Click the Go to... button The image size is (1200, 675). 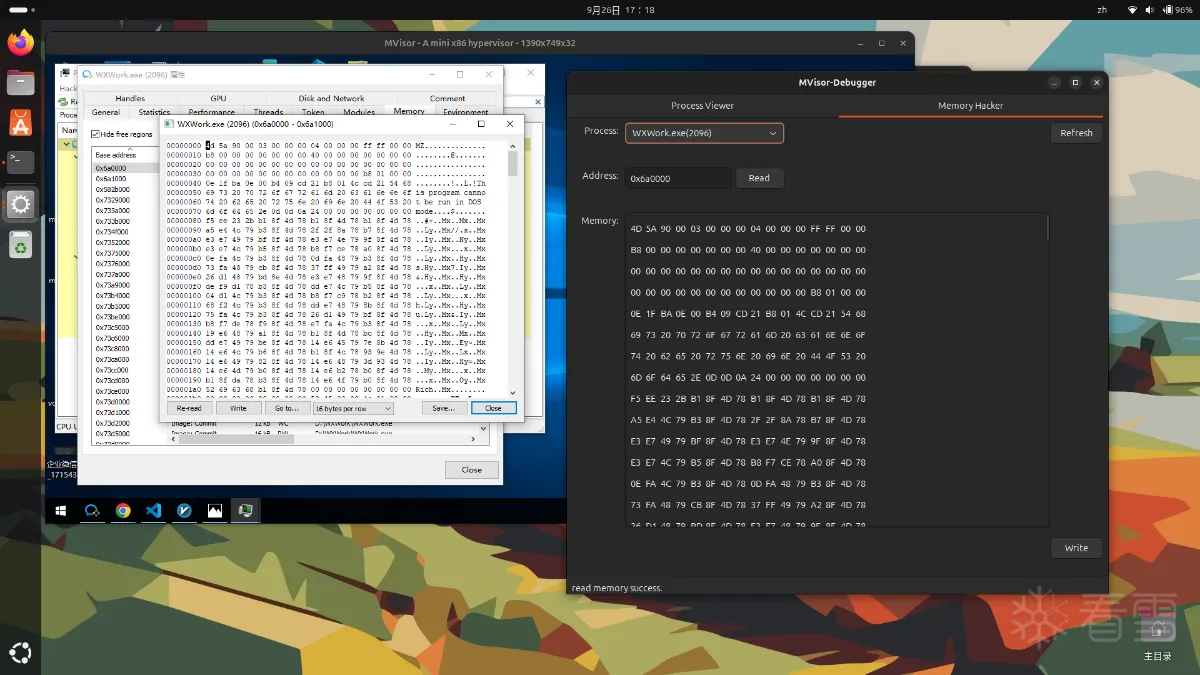286,408
